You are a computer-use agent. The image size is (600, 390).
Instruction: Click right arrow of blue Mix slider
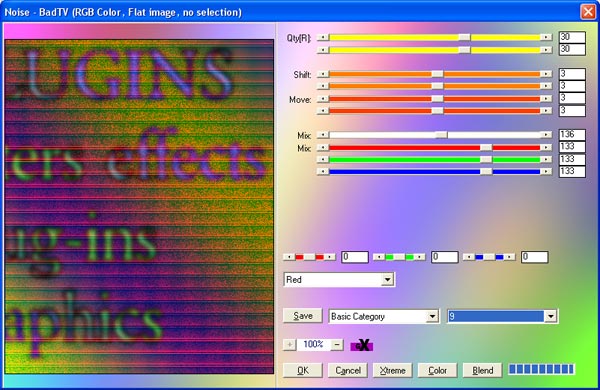546,171
